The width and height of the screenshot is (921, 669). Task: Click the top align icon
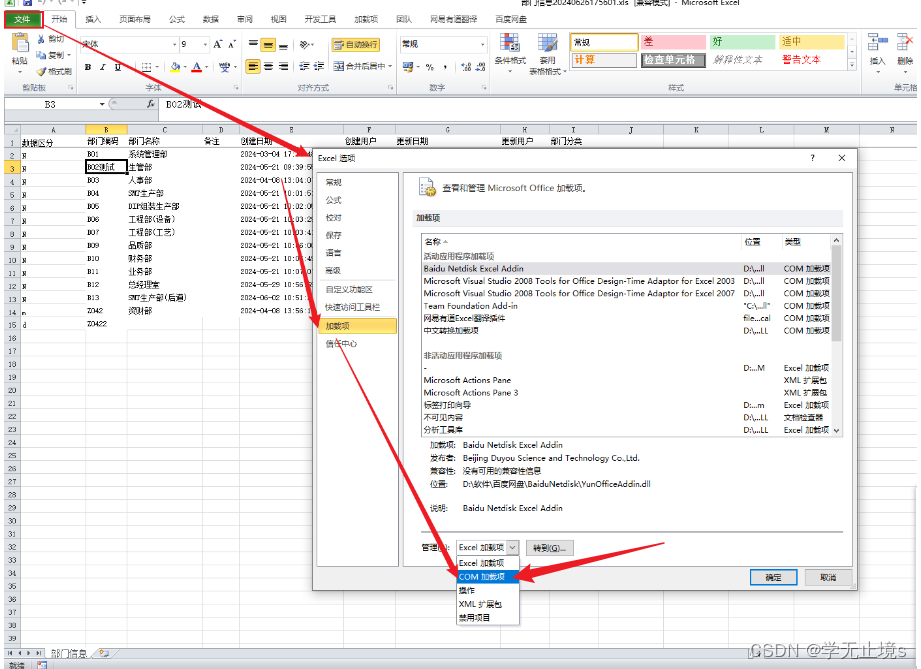[x=253, y=45]
